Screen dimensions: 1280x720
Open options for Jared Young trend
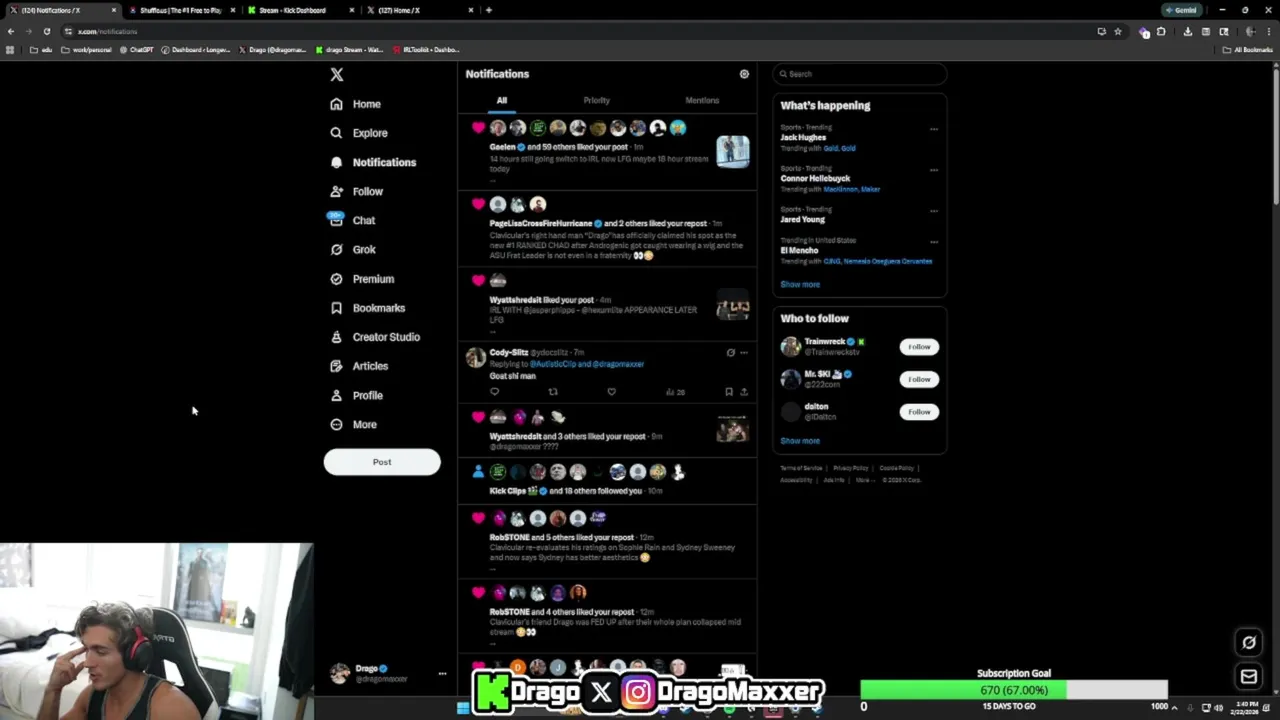click(x=934, y=211)
